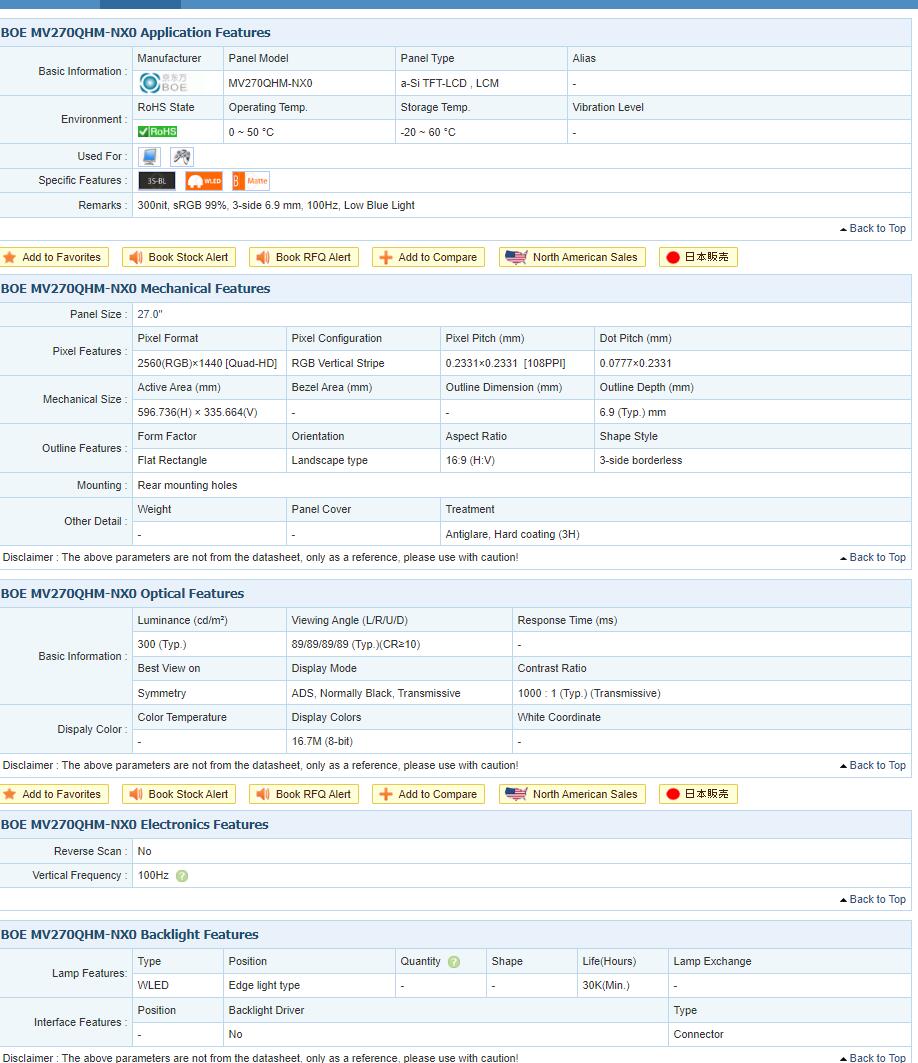The width and height of the screenshot is (918, 1063).
Task: Click storage temperature '-20 ~ 60 °C'
Action: tap(428, 132)
